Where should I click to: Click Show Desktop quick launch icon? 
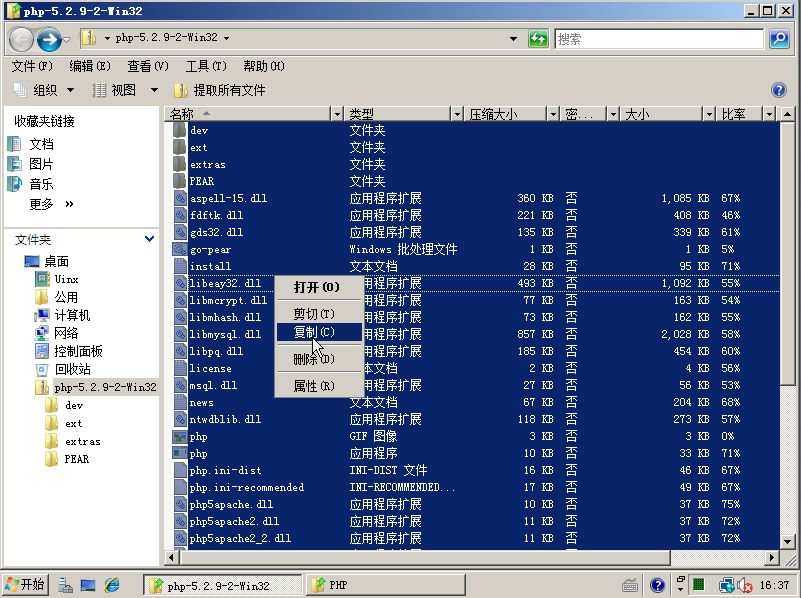[88, 585]
